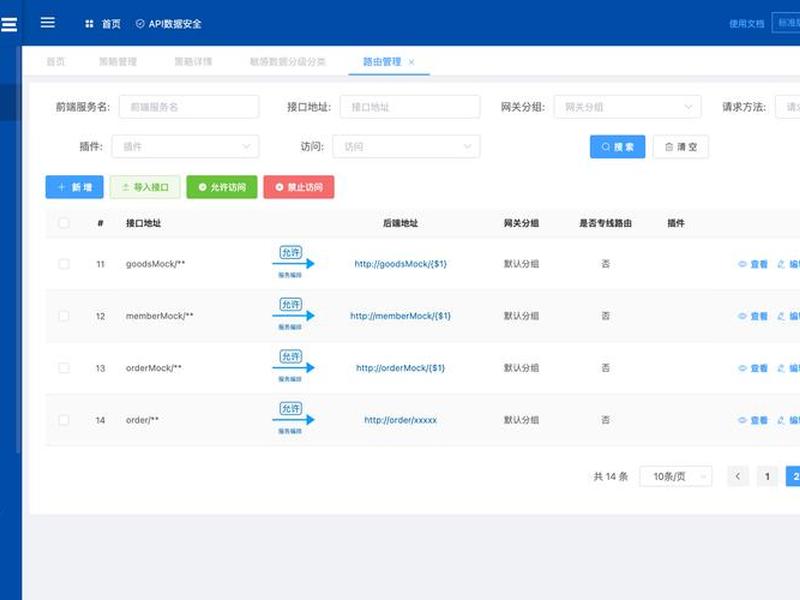Open the 网关分组 dropdown
This screenshot has width=800, height=600.
tap(628, 107)
